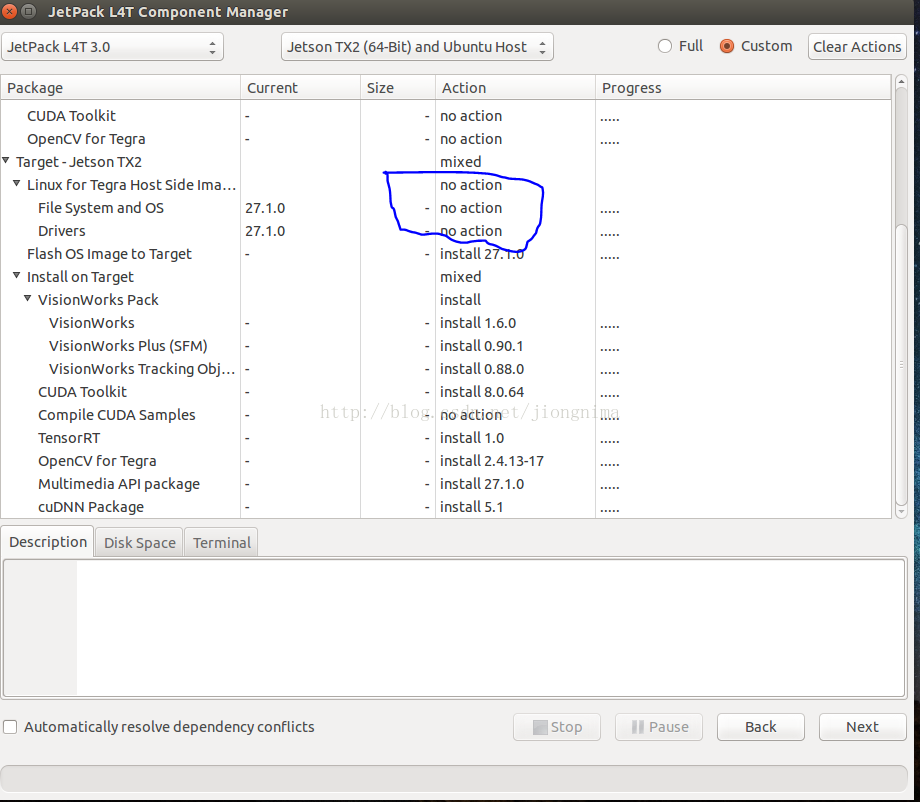
Task: Click the action cell for Drivers
Action: pyautogui.click(x=515, y=231)
